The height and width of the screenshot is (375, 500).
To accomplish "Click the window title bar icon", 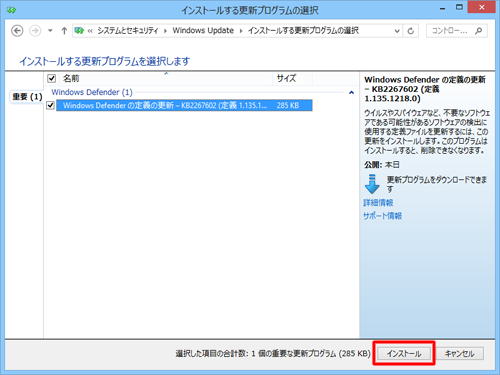I will coord(11,10).
